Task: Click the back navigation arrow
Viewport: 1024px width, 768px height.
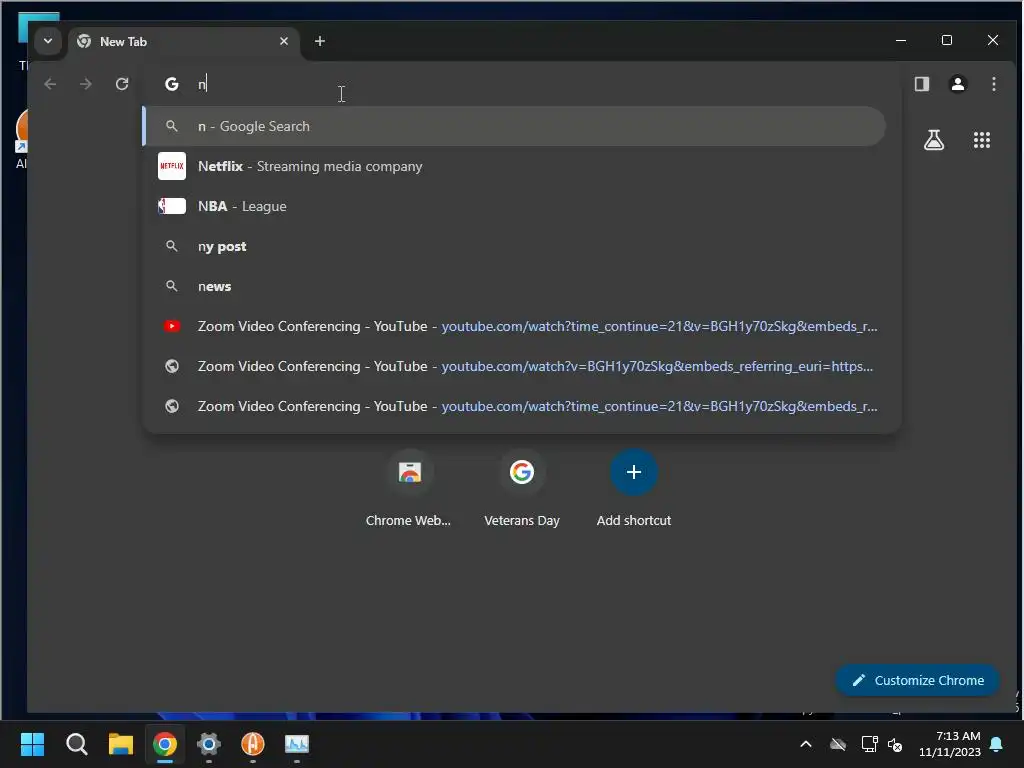Action: (50, 84)
